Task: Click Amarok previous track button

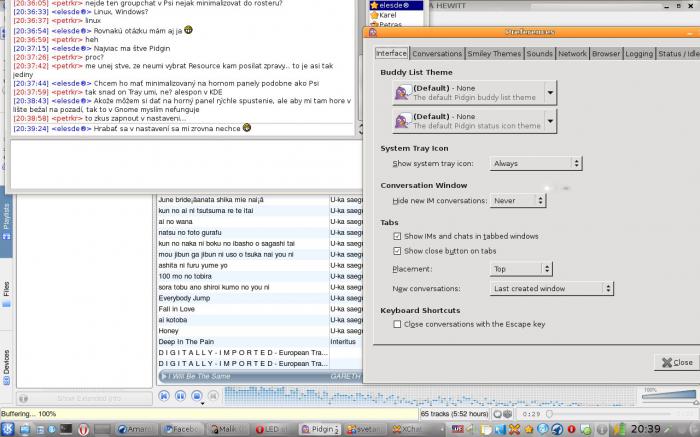Action: (x=164, y=396)
